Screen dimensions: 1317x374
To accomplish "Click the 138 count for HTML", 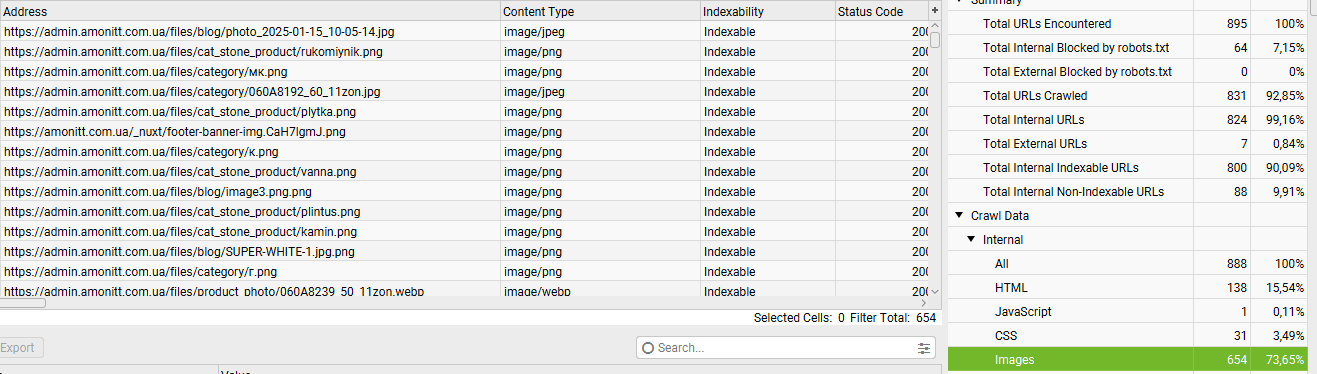I will pyautogui.click(x=1236, y=288).
